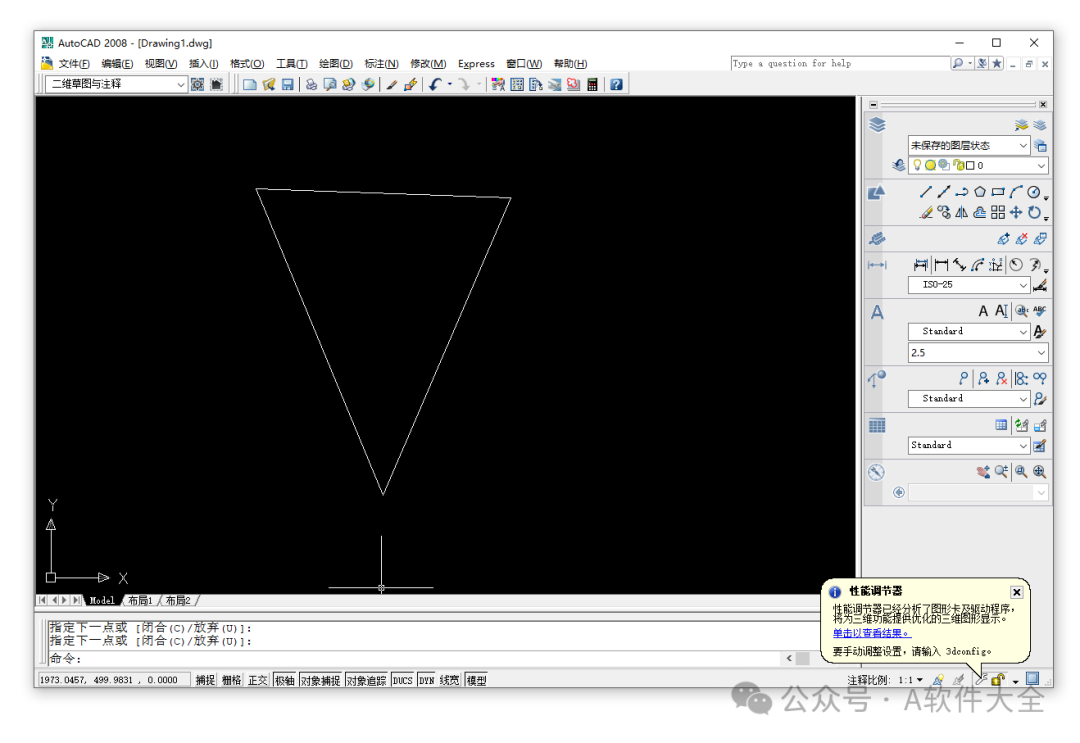Image resolution: width=1080 pixels, height=743 pixels.
Task: Choose the Copy objects tool
Action: pyautogui.click(x=944, y=213)
